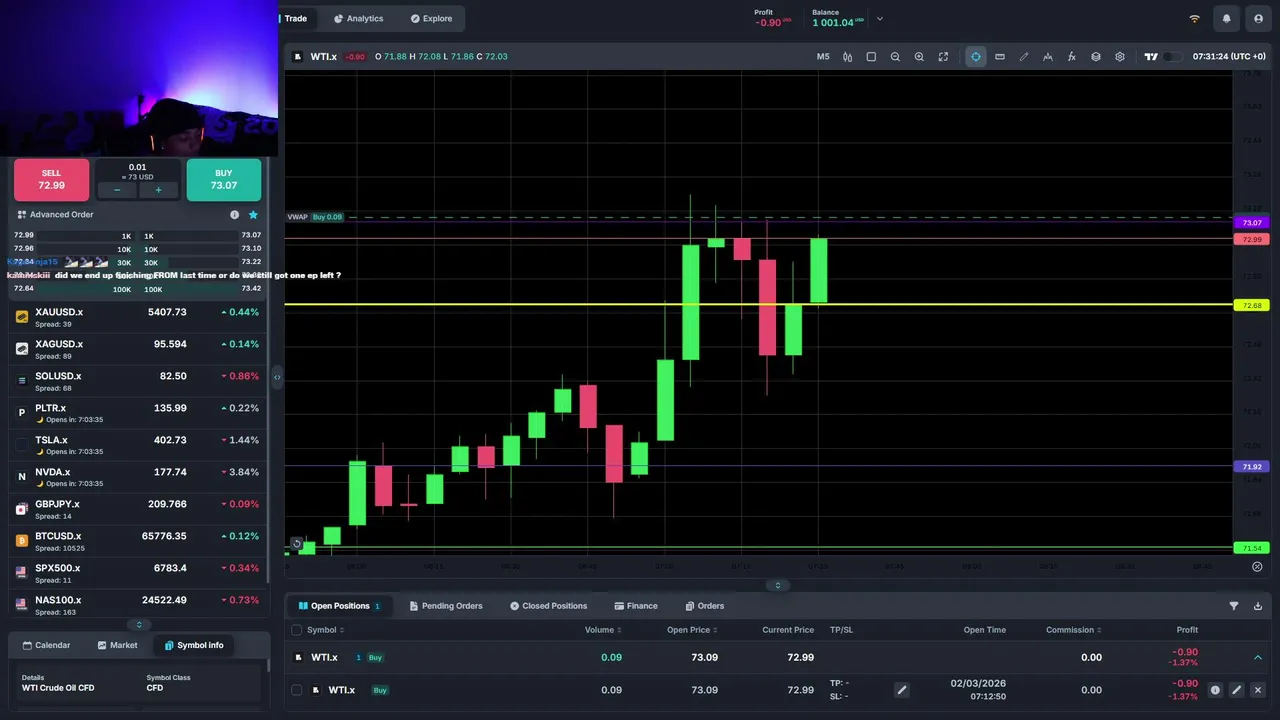Sort positions by Commission column
Viewport: 1280px width, 720px height.
(x=1073, y=630)
